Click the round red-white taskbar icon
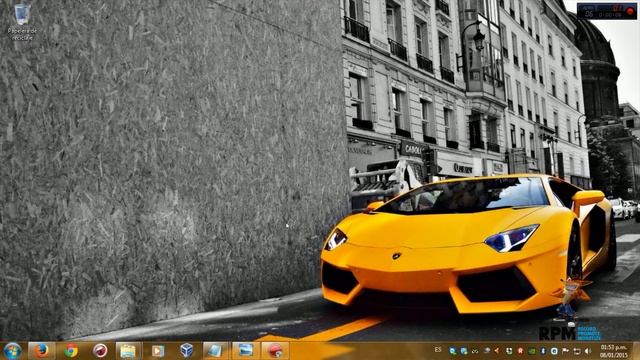The image size is (640, 360). point(100,351)
